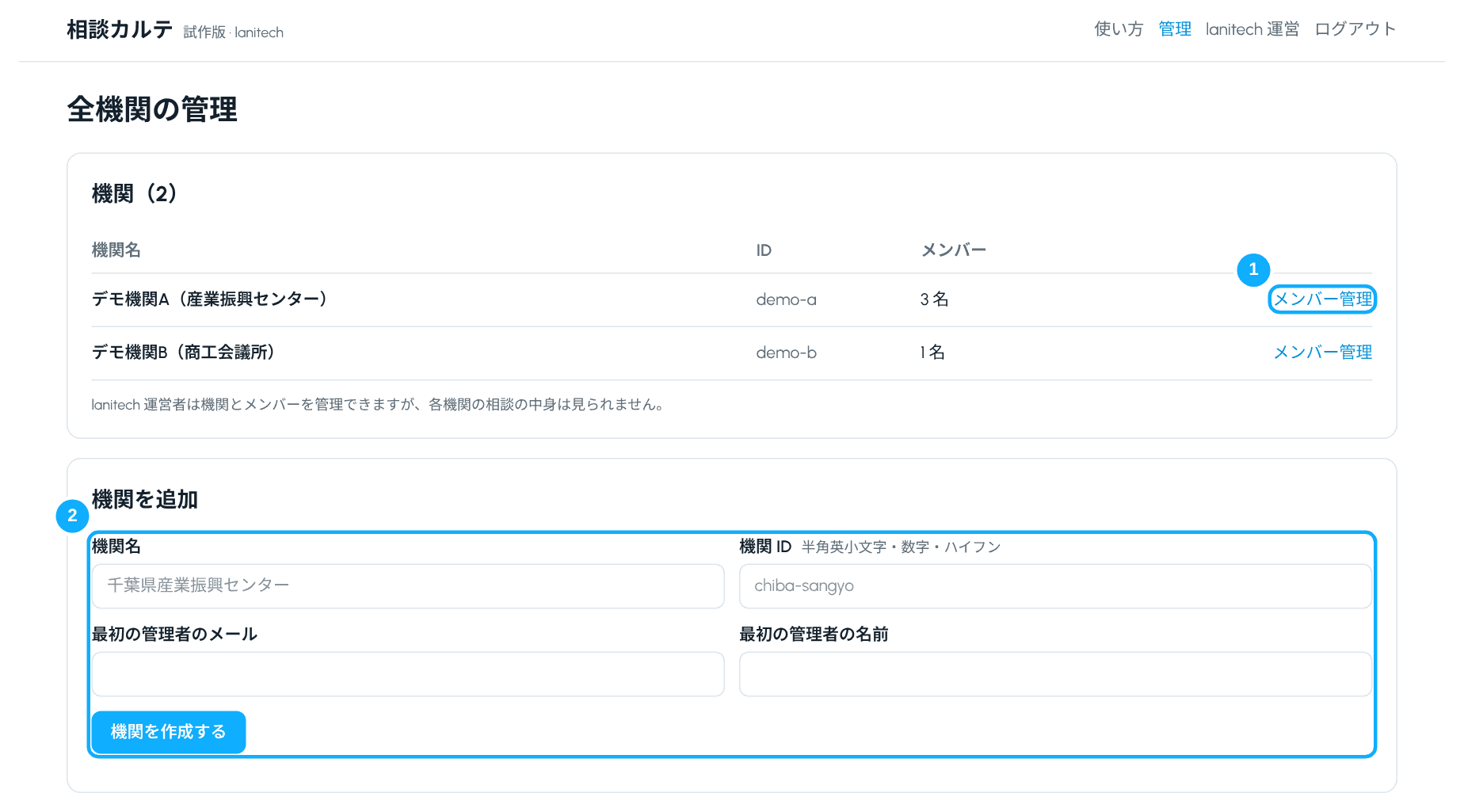Screen dimensions: 1464x812
Task: Select the text デモ機関B（商工会議所）
Action: [x=184, y=353]
